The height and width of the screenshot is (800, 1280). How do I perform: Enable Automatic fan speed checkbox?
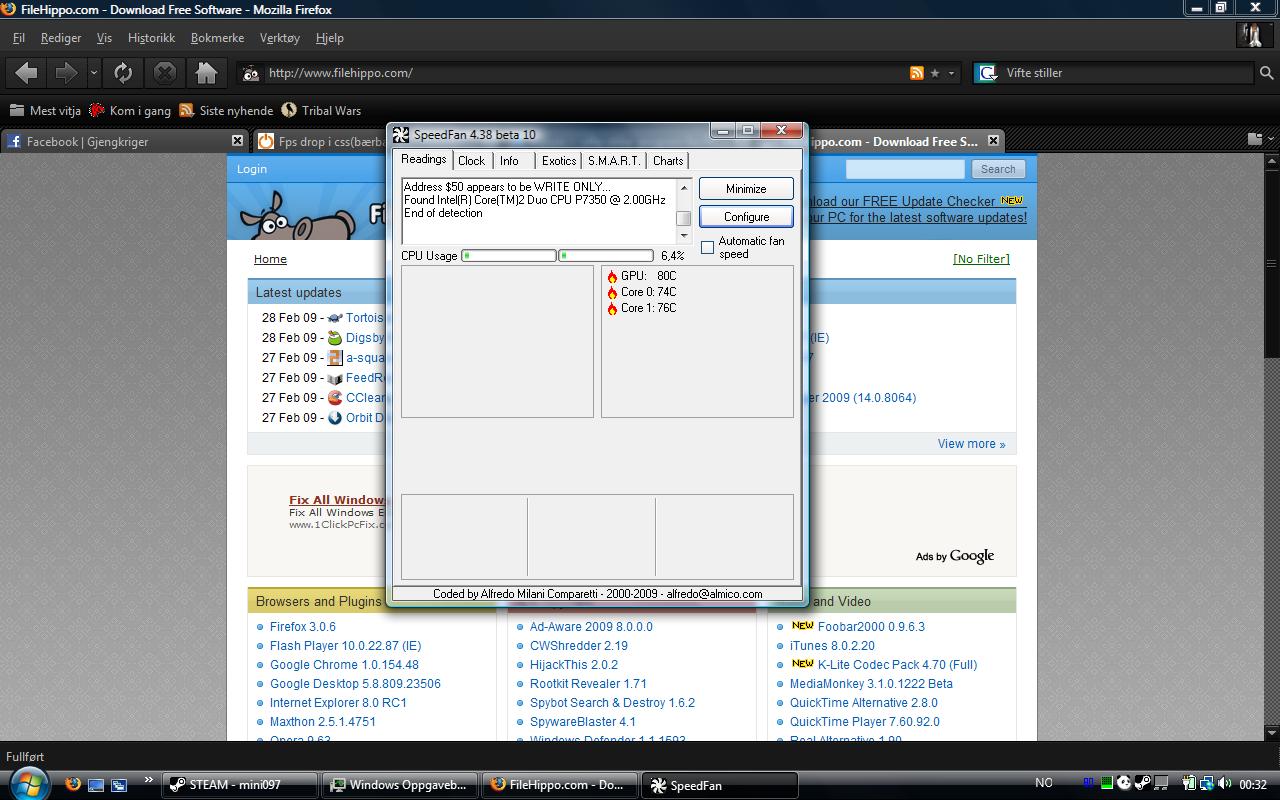[x=707, y=247]
